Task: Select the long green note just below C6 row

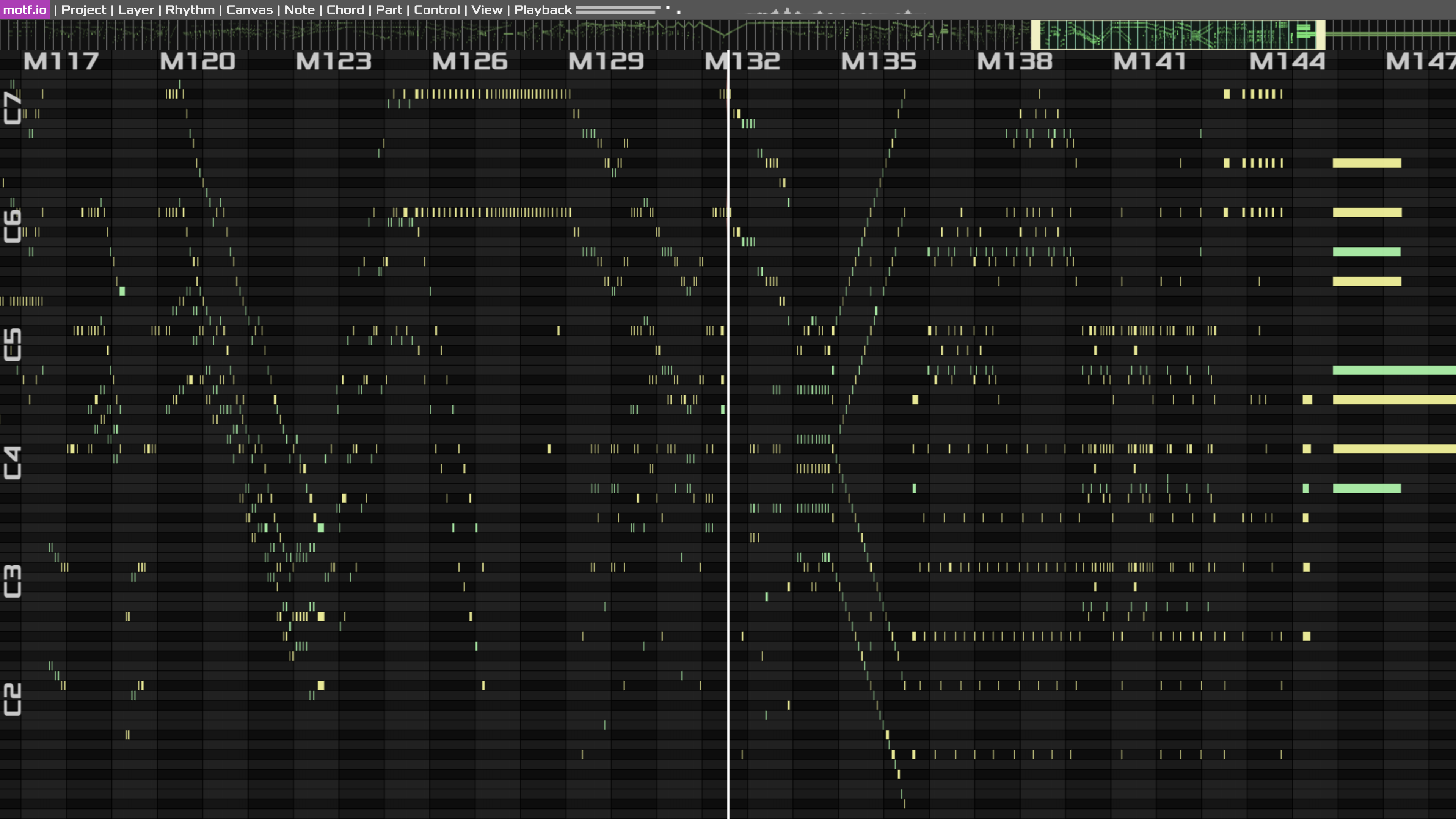Action: click(x=1367, y=252)
